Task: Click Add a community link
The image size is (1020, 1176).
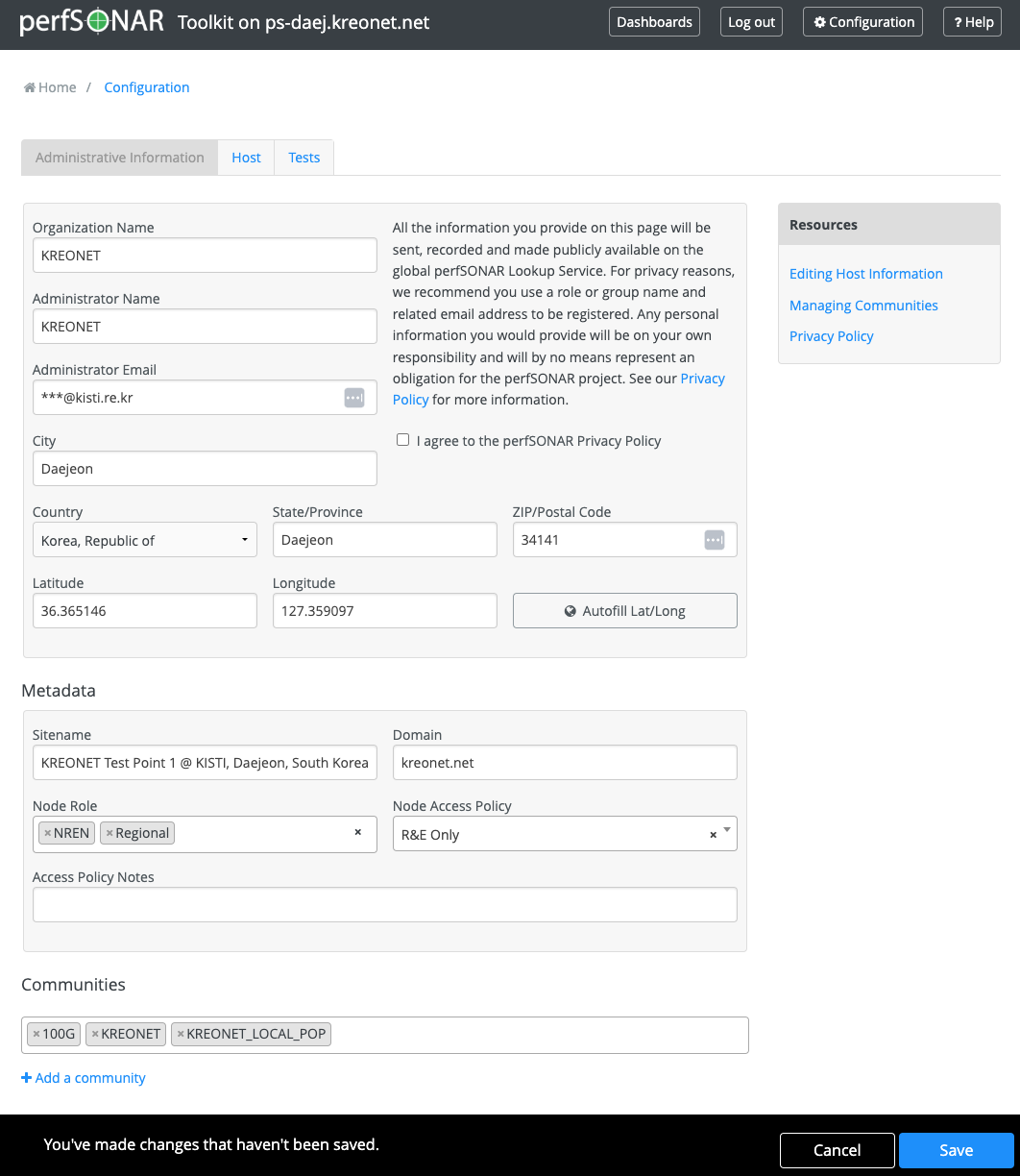Action: pos(84,1078)
